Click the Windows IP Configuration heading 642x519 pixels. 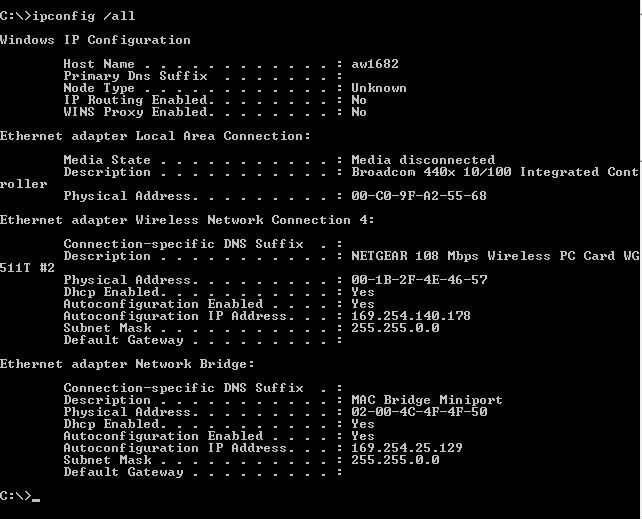[x=95, y=40]
